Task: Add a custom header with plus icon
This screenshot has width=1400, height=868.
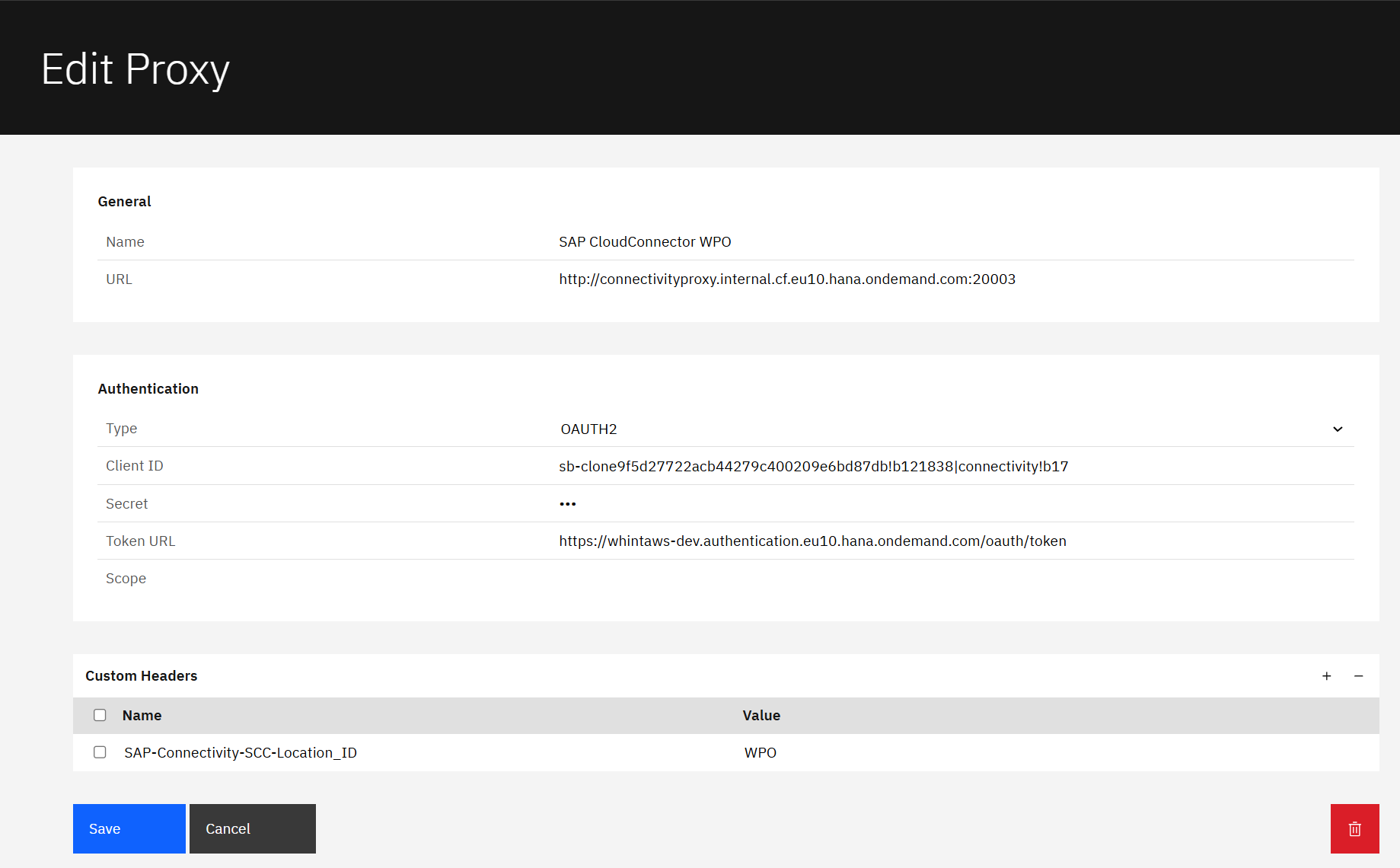Action: click(1326, 676)
